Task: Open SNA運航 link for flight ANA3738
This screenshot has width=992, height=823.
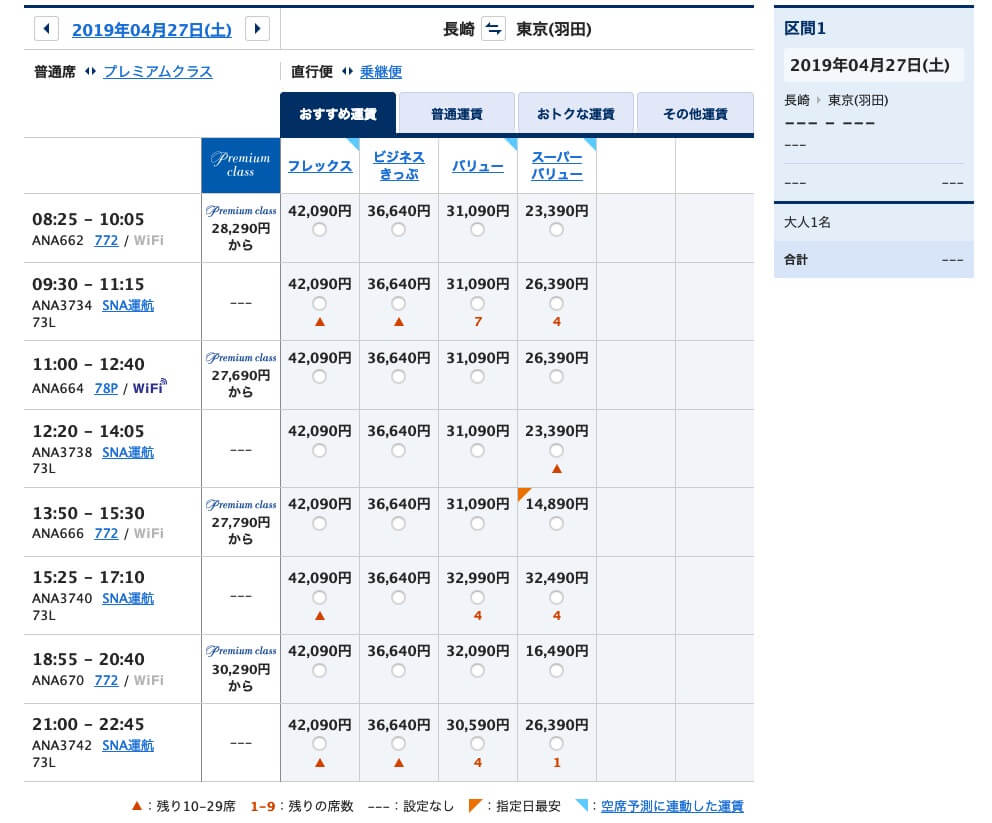Action: 128,452
